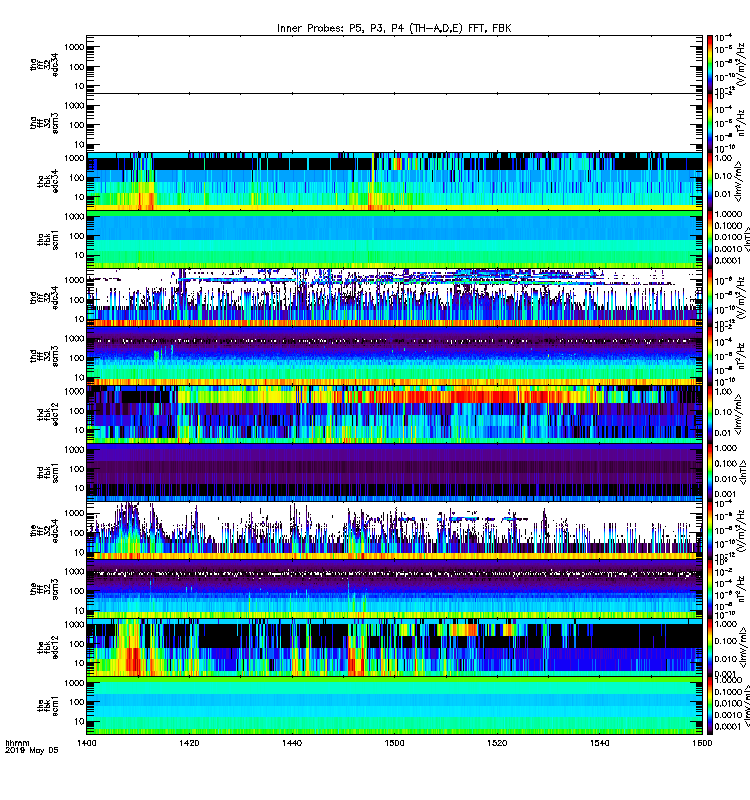Click the 1400 start time label
750x800 pixels.
87,743
